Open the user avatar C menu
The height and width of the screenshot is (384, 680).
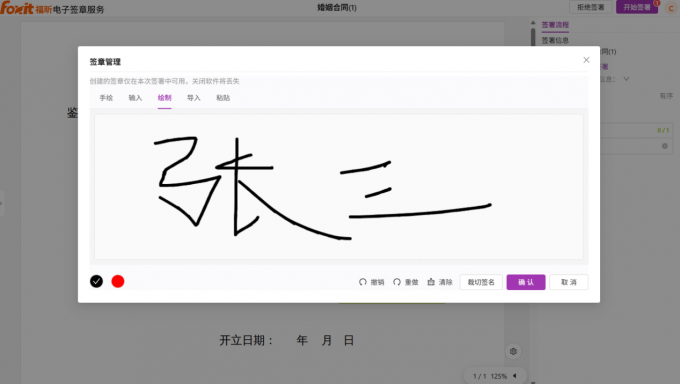click(x=670, y=8)
